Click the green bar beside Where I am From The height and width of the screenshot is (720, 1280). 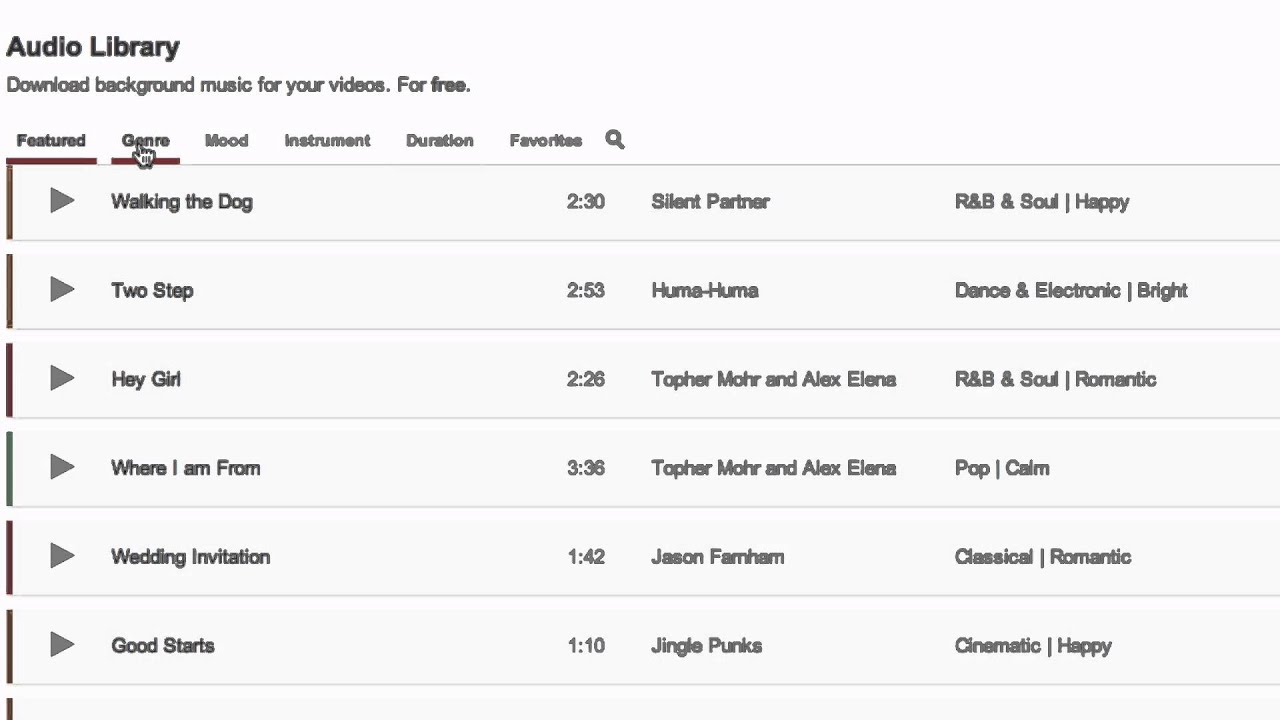10,468
